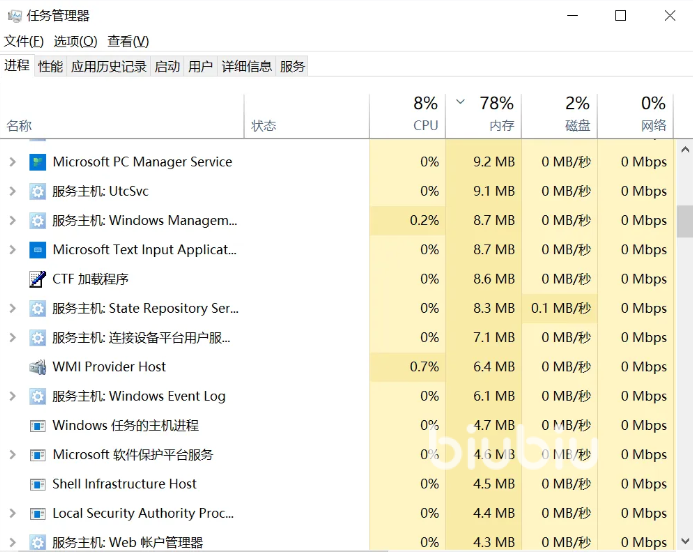Viewport: 693px width, 552px height.
Task: Expand the Microsoft PC Manager Service row
Action: (x=12, y=162)
